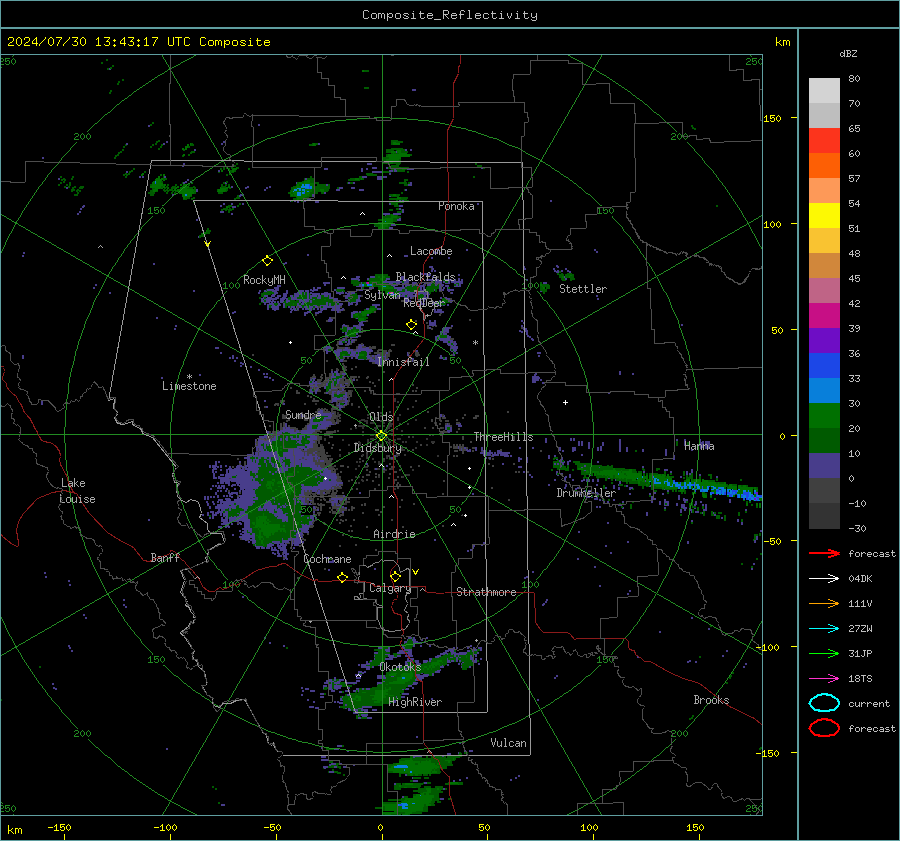Click the RockyMH label

pyautogui.click(x=264, y=280)
